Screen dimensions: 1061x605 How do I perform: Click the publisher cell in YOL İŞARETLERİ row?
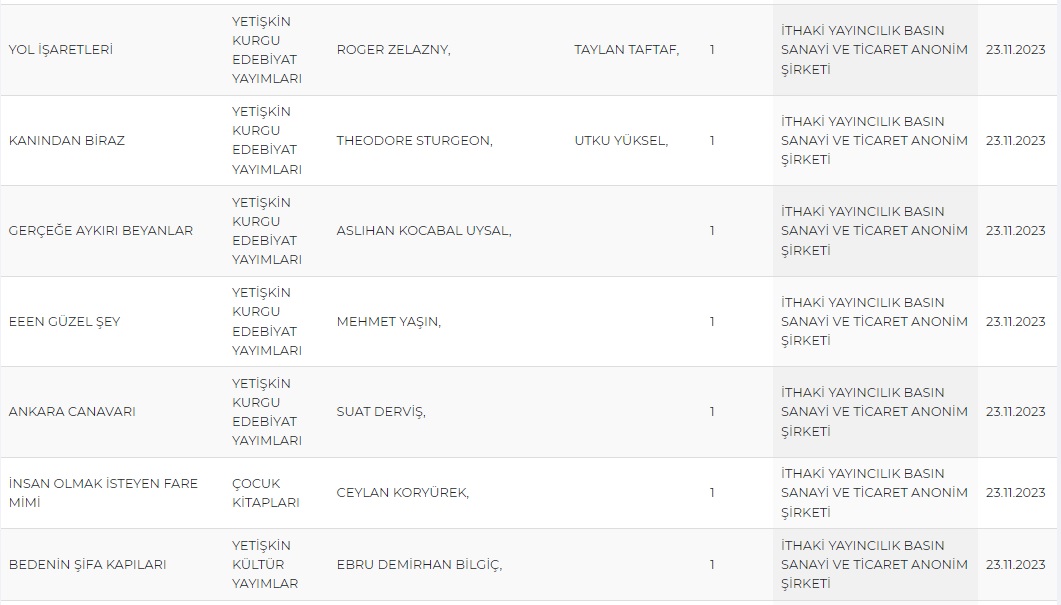874,49
